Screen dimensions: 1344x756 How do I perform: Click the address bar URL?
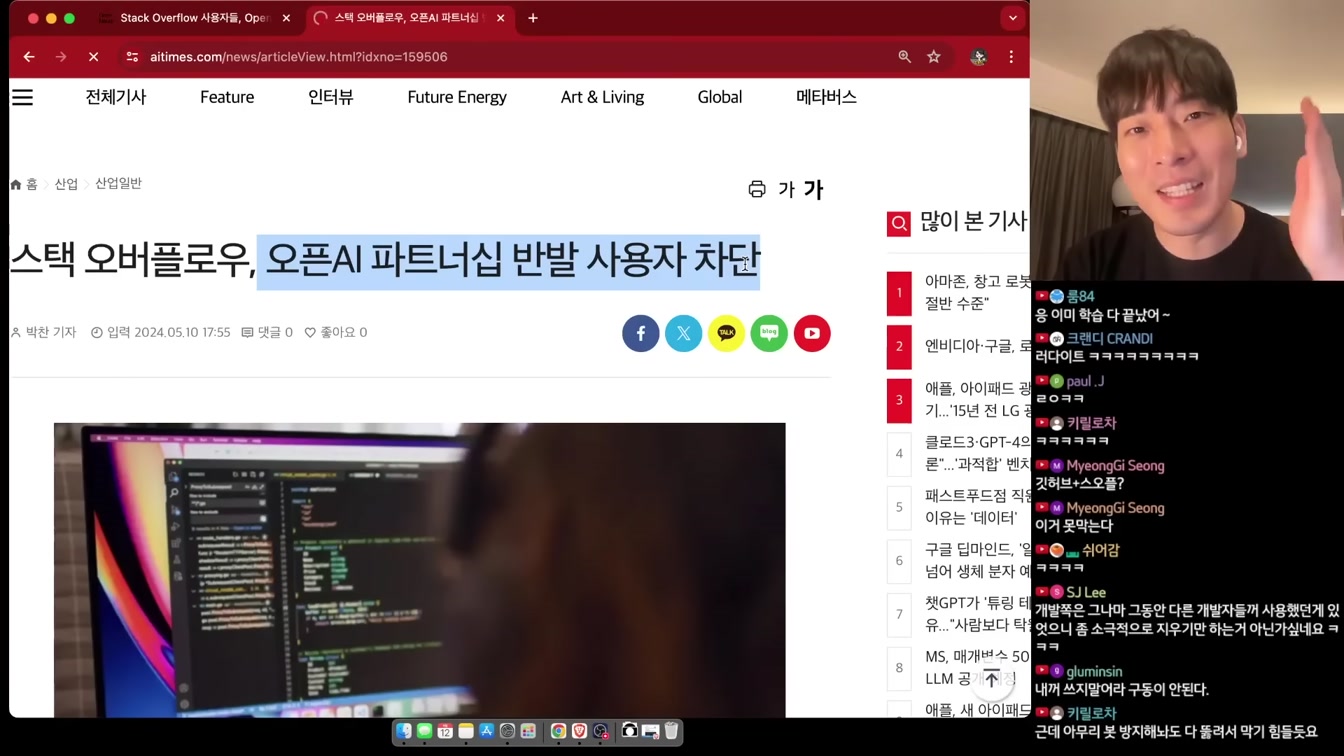[x=298, y=57]
